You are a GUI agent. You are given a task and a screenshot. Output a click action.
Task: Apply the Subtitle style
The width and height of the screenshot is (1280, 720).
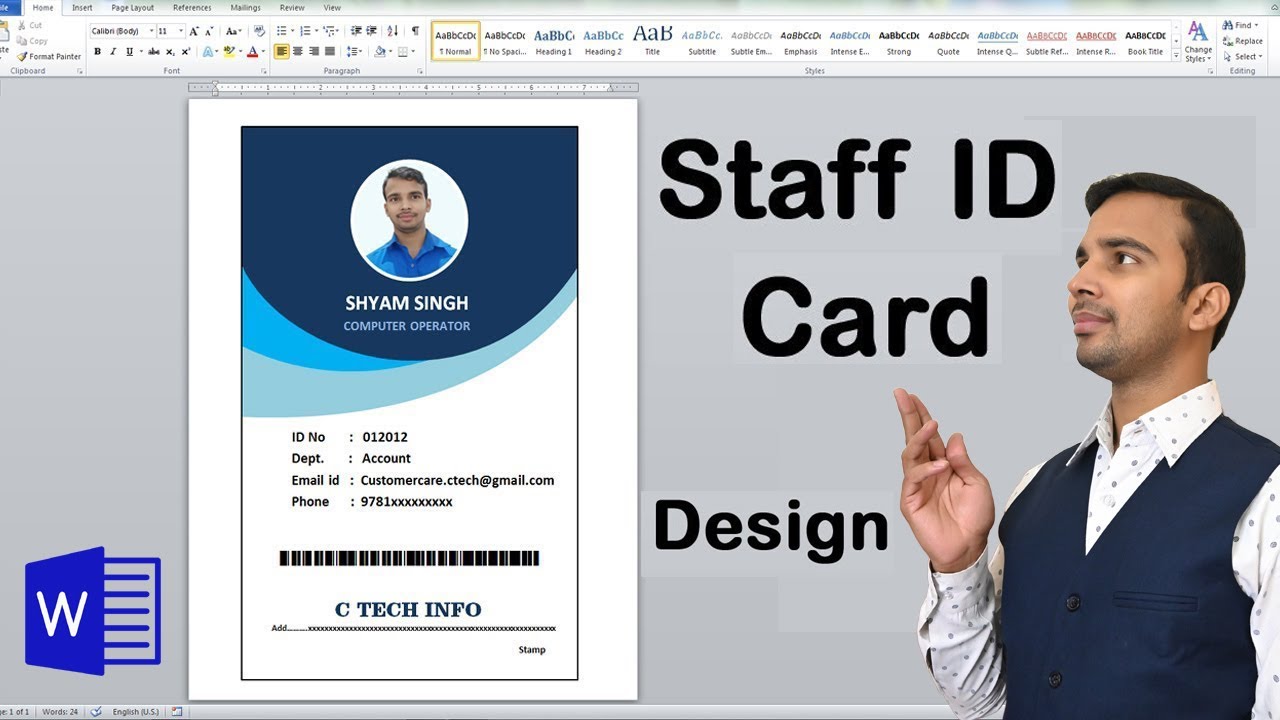[702, 41]
